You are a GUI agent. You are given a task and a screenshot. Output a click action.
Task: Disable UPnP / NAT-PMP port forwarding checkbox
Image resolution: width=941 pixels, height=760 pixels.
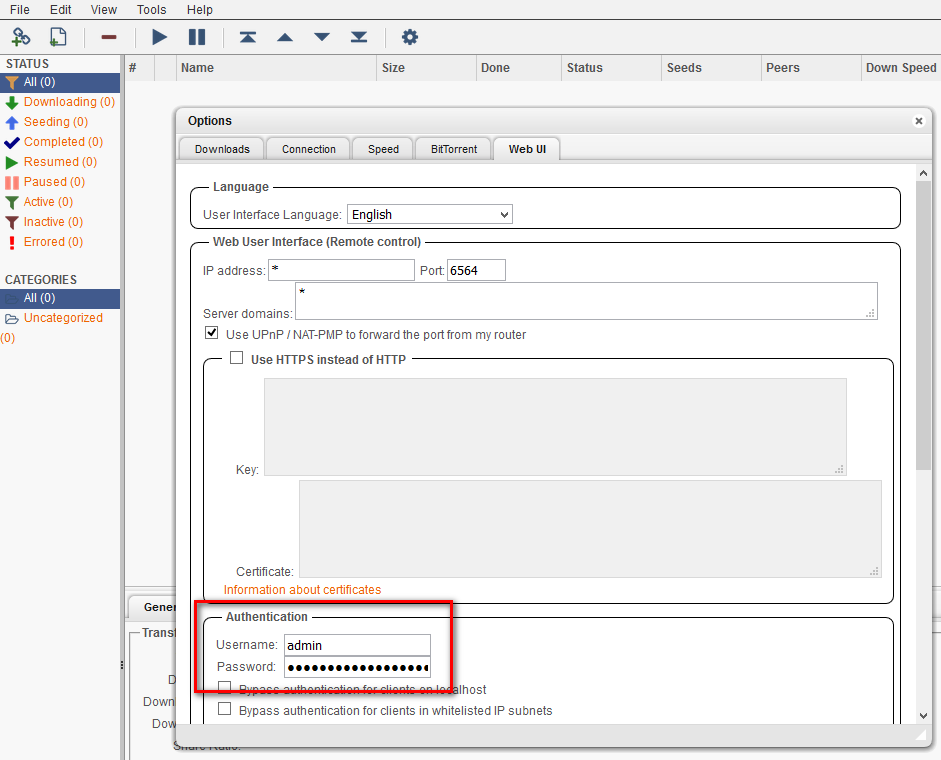click(211, 333)
